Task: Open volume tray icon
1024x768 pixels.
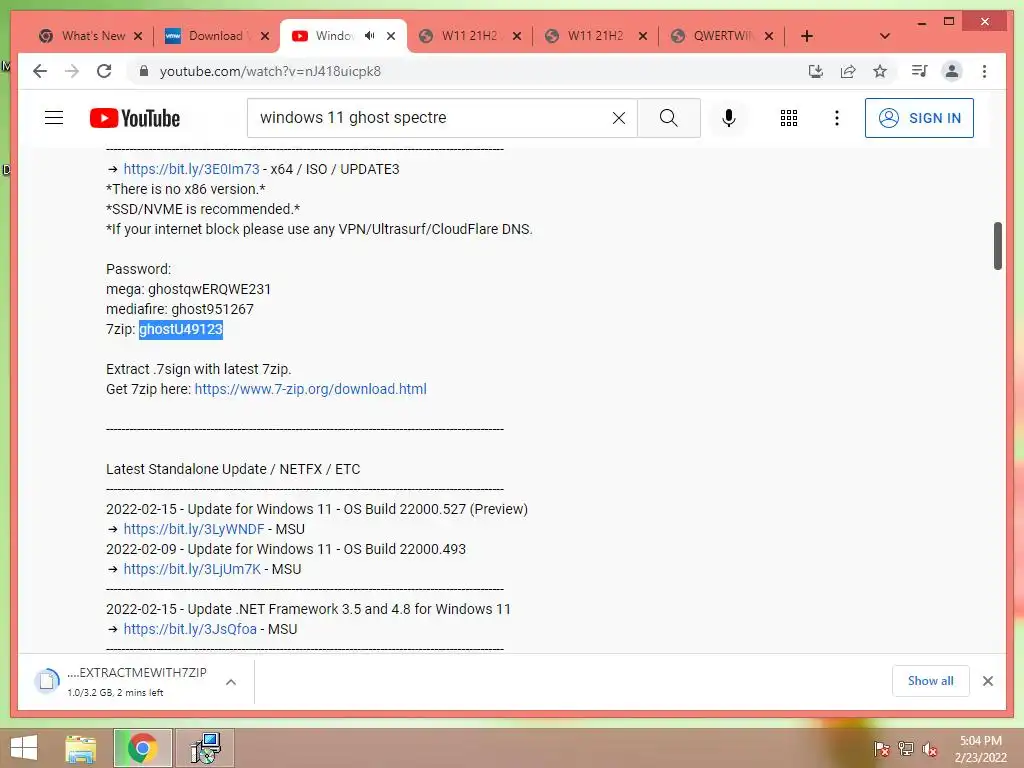Action: coord(930,749)
